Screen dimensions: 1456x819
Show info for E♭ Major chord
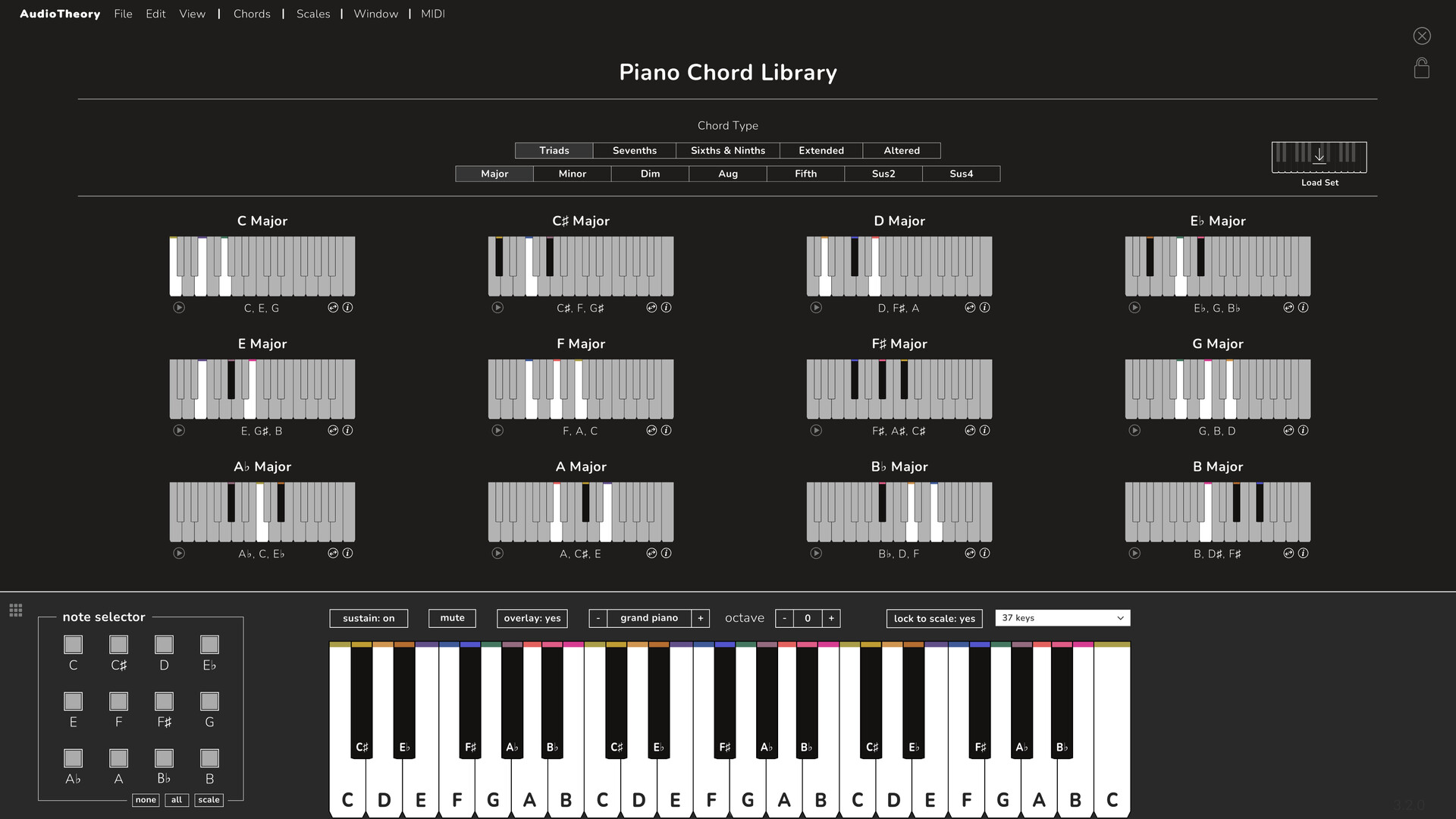click(x=1303, y=308)
